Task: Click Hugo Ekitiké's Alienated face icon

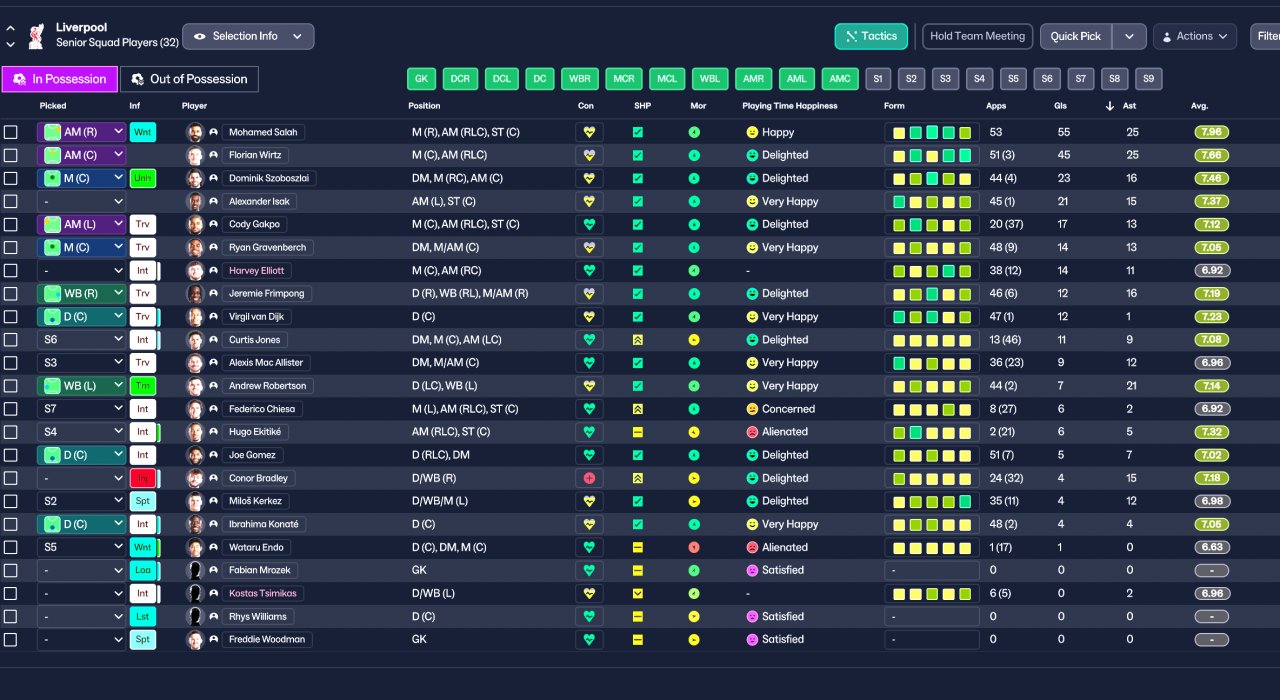Action: 752,432
